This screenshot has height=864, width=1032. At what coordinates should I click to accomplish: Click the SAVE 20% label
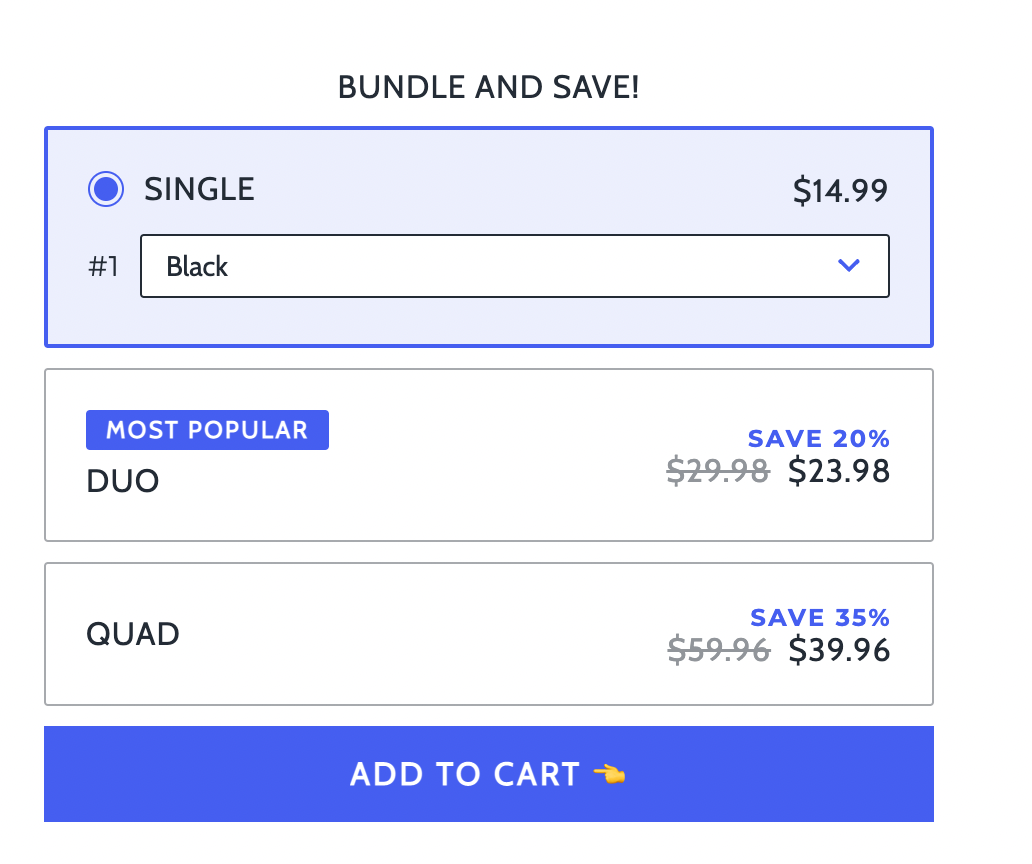click(x=819, y=438)
